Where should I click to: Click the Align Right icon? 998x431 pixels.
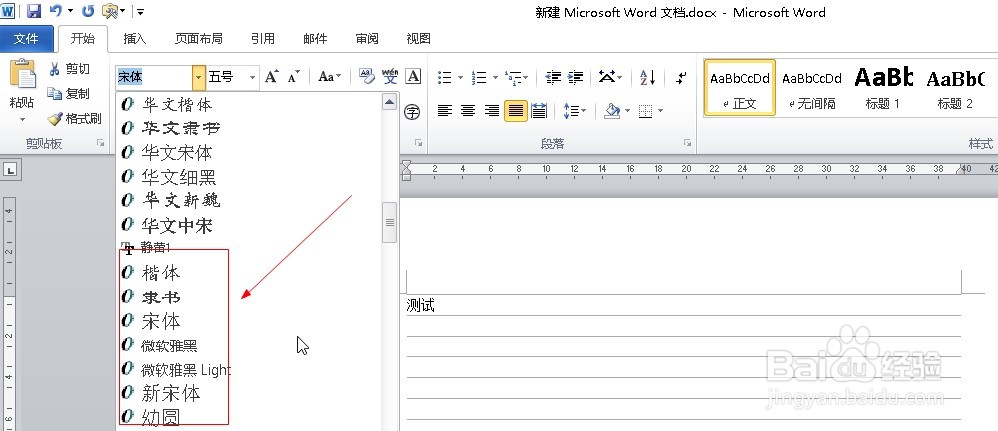click(491, 111)
